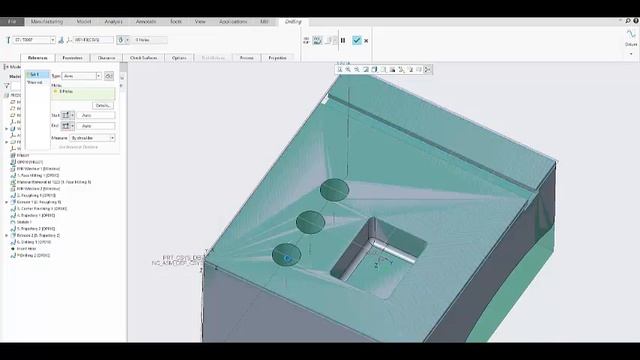Click the icon button beside Type dropdown
The width and height of the screenshot is (640, 360).
coord(109,76)
